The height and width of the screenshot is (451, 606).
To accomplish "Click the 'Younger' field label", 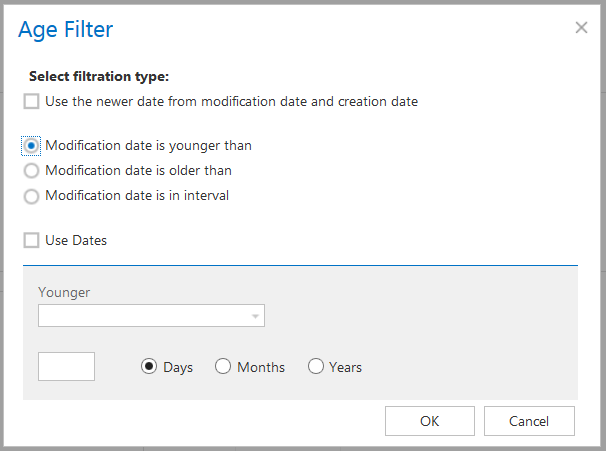I will click(64, 292).
